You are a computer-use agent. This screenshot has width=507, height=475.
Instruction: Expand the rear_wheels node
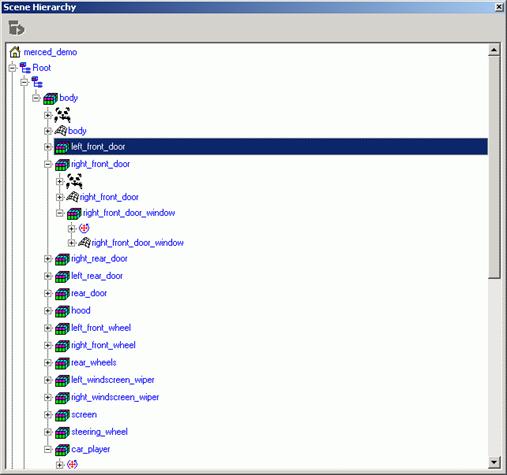(48, 363)
